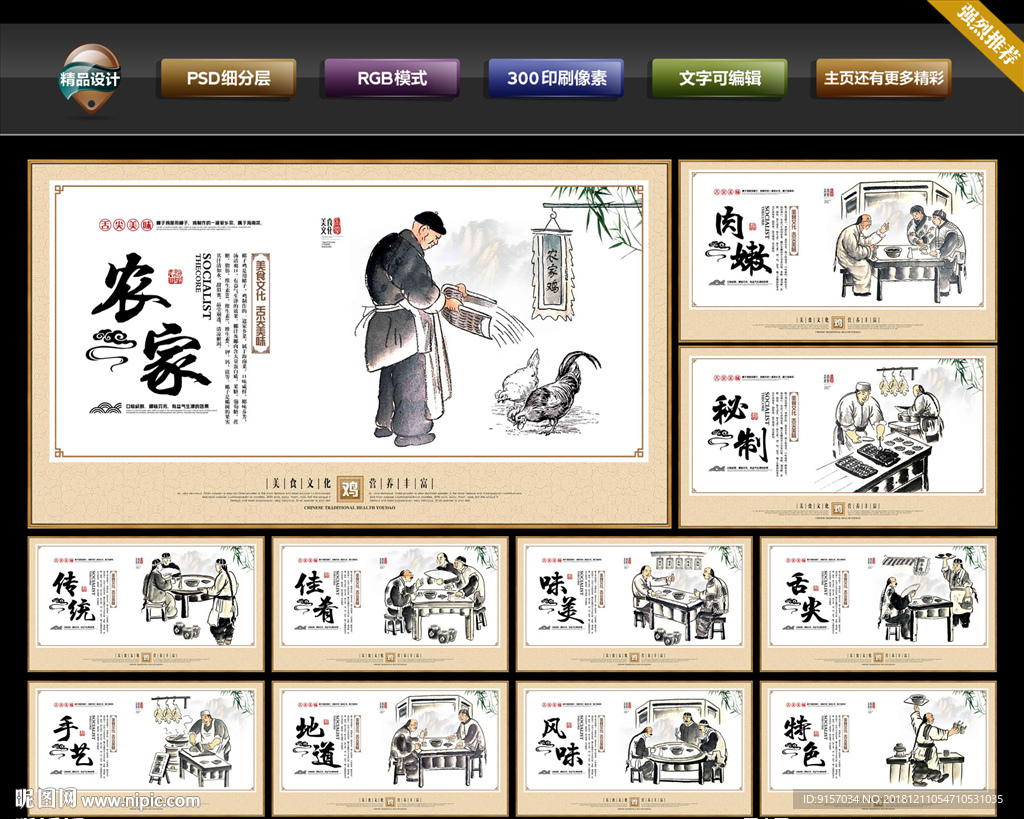
Task: Click the 美食文化 舌尖美味 vertical label
Action: (x=261, y=303)
